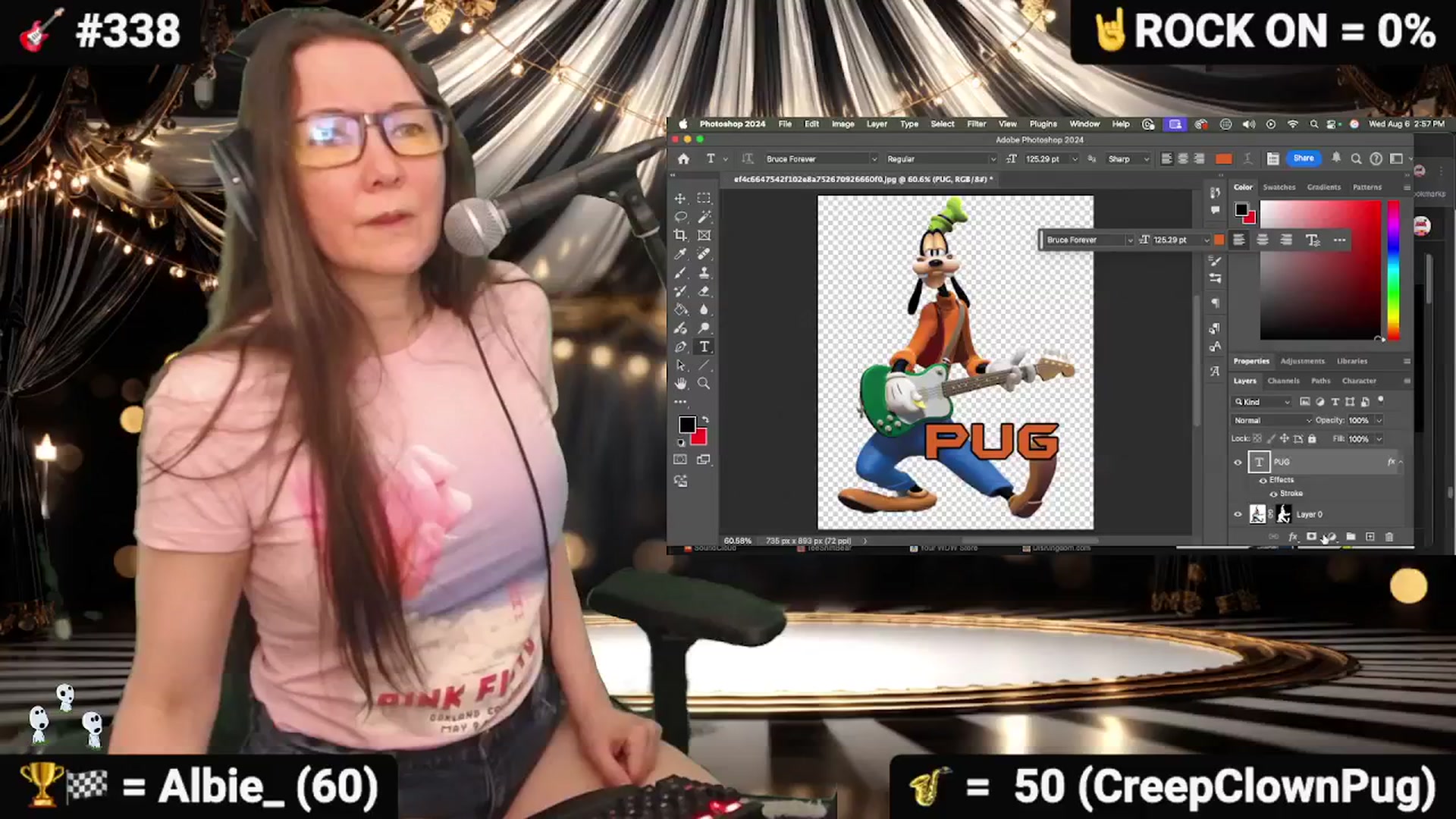The width and height of the screenshot is (1456, 819).
Task: Hide the PUG text layer
Action: 1238,462
